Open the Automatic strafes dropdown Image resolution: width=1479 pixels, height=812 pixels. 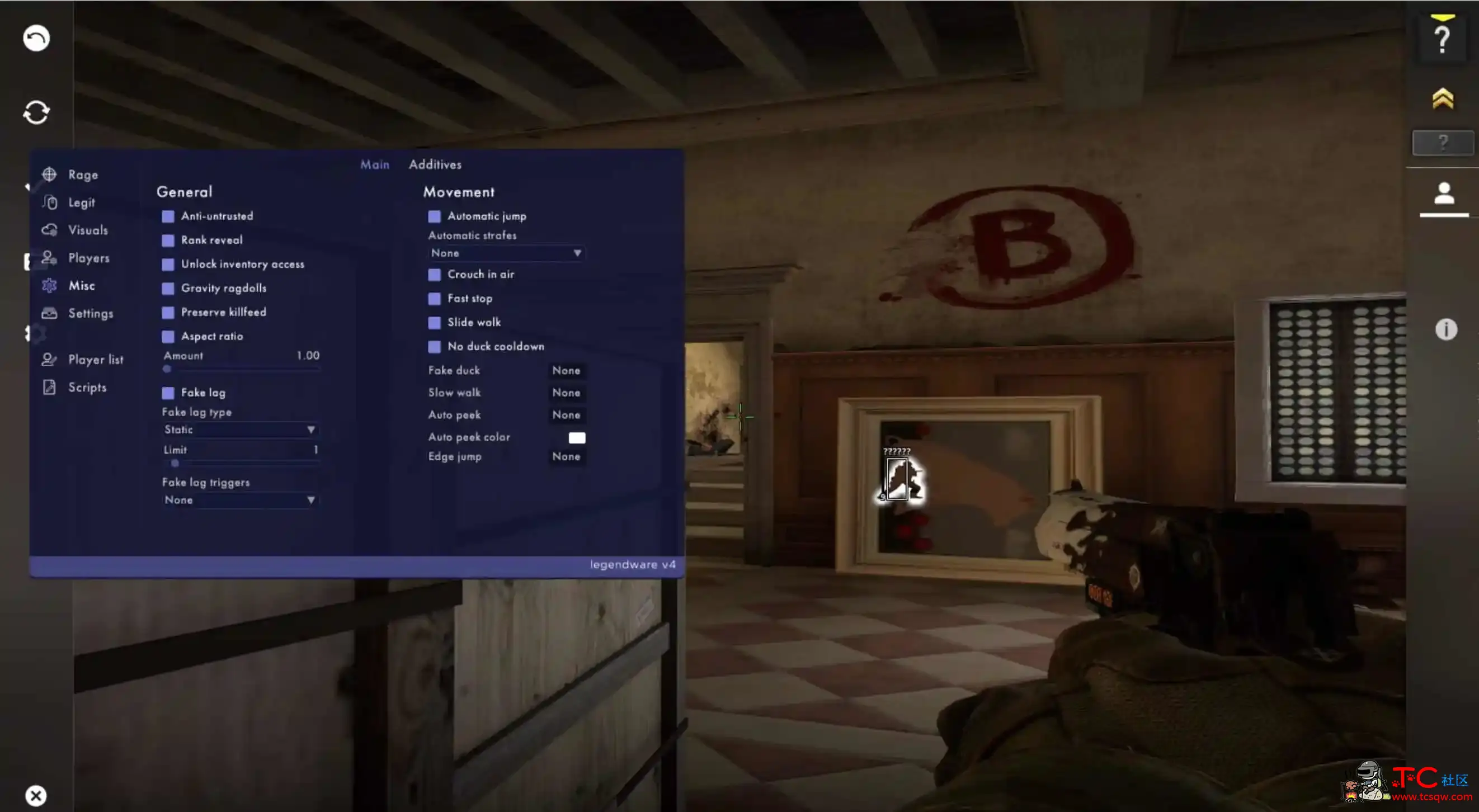coord(505,253)
